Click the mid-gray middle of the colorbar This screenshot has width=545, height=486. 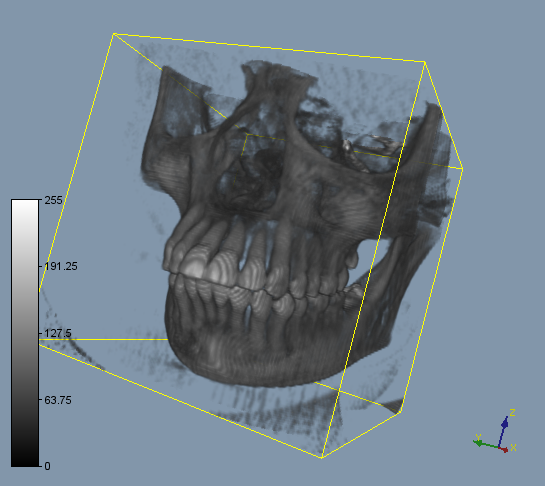[25, 333]
